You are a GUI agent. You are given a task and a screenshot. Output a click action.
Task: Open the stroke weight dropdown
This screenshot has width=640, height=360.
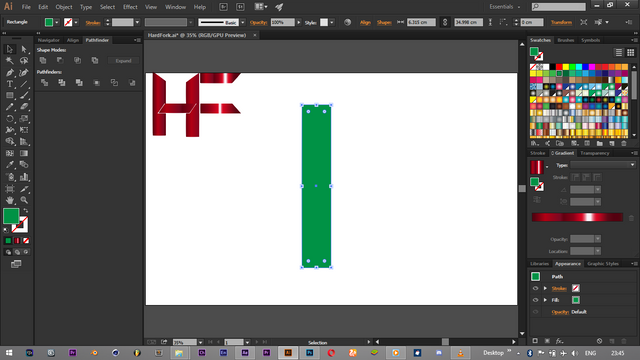[137, 22]
